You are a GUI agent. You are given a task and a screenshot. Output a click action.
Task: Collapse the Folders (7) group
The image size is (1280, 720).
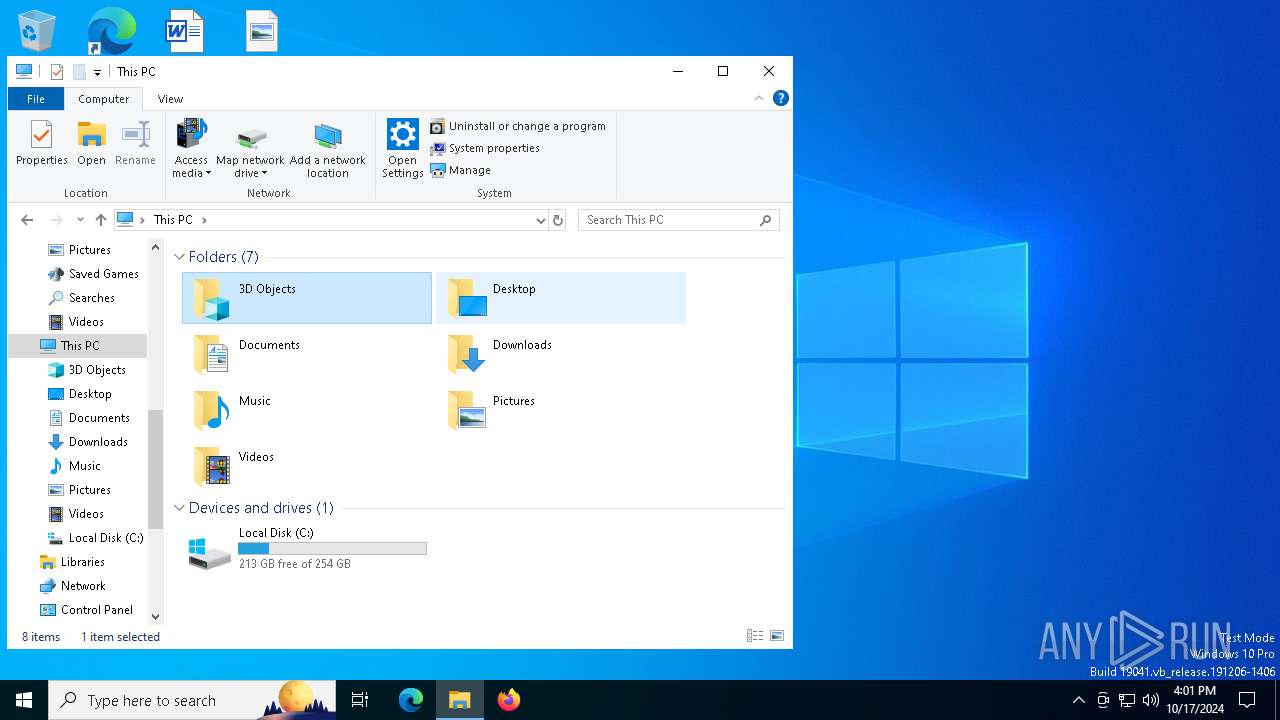pos(180,257)
